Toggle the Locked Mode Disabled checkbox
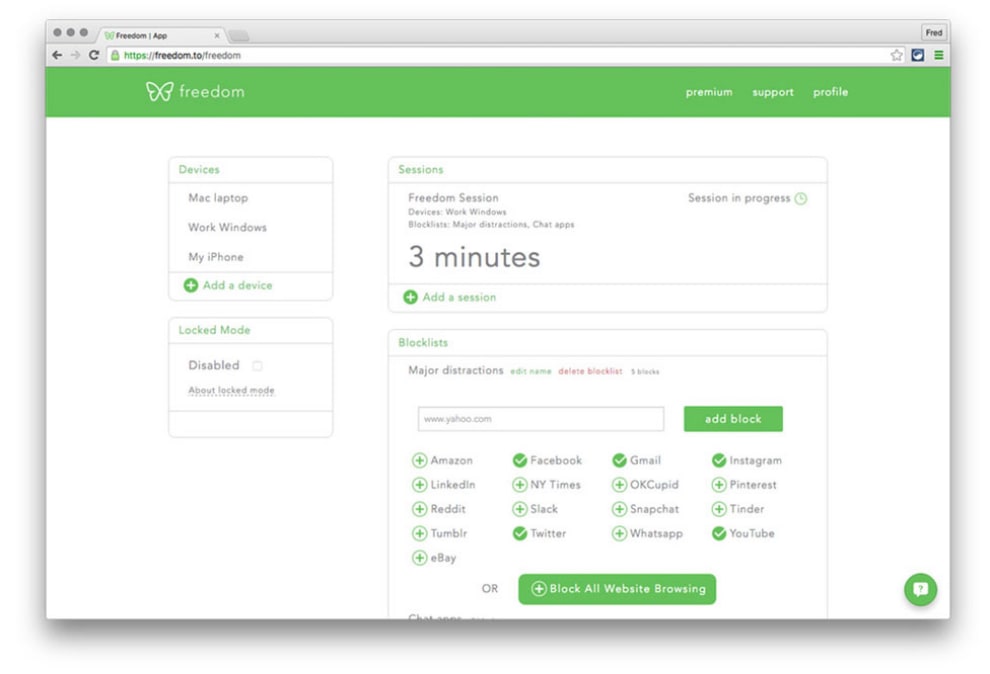The height and width of the screenshot is (674, 990). coord(257,366)
